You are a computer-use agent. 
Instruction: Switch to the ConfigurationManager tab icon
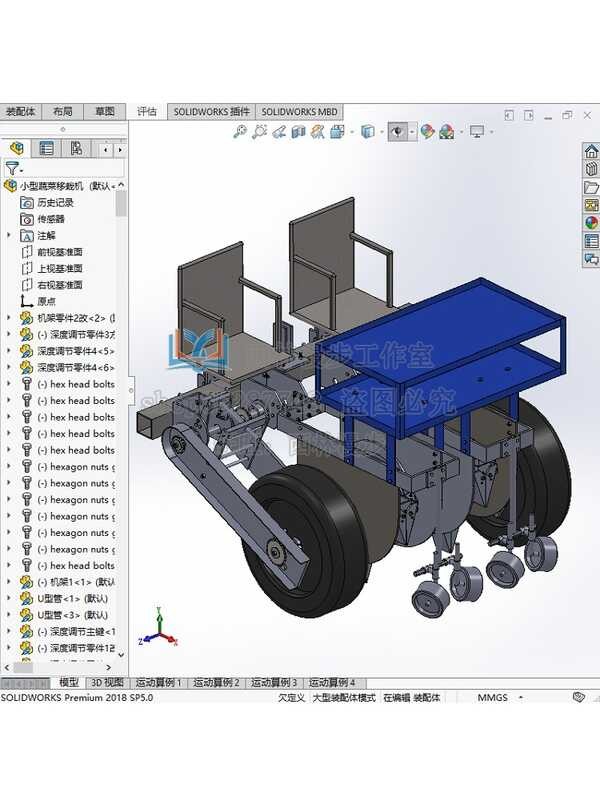76,149
